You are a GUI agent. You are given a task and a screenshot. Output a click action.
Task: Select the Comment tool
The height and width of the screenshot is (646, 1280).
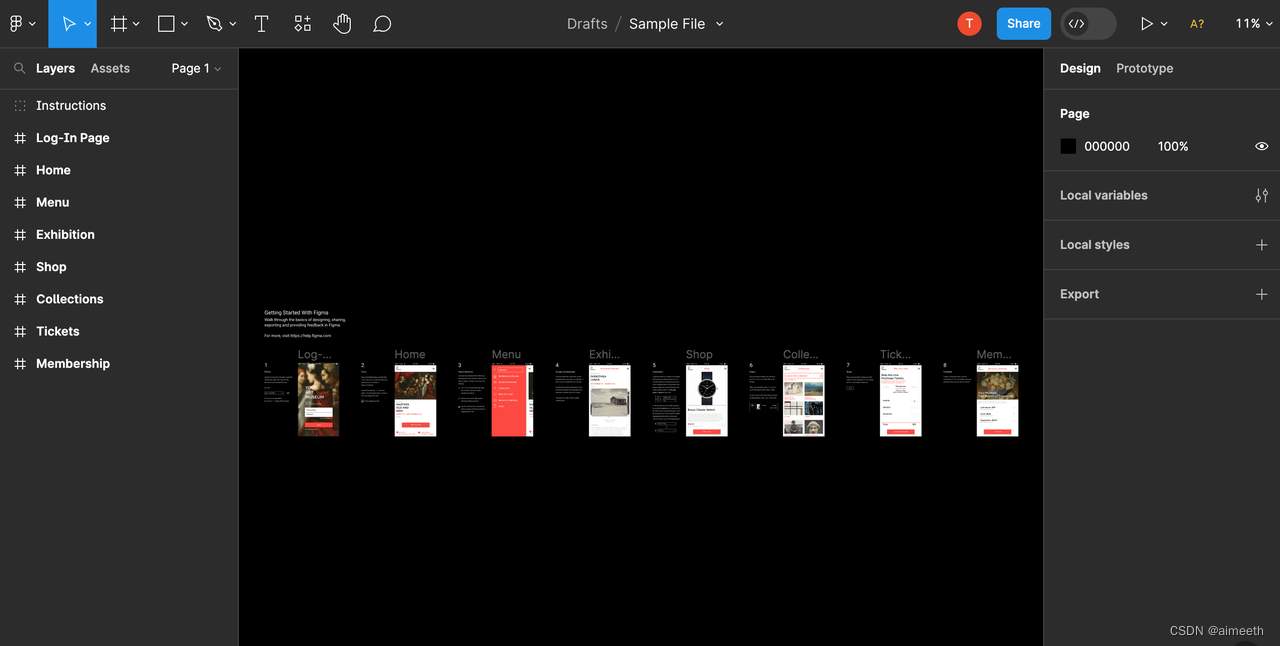click(382, 23)
